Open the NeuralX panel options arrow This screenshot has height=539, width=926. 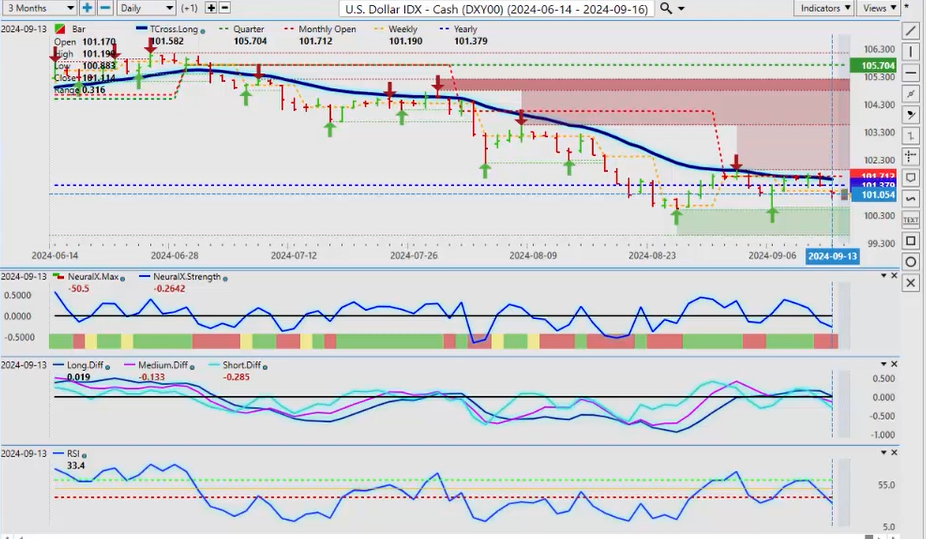coord(884,276)
